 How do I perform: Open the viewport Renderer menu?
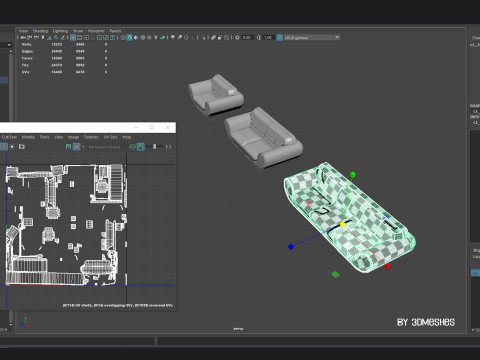click(96, 31)
